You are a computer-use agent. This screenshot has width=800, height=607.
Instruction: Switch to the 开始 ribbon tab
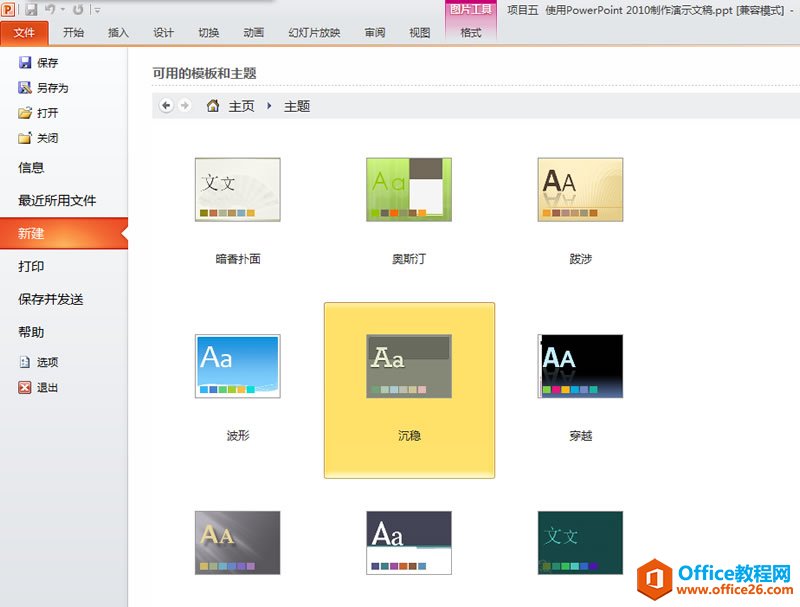tap(75, 32)
